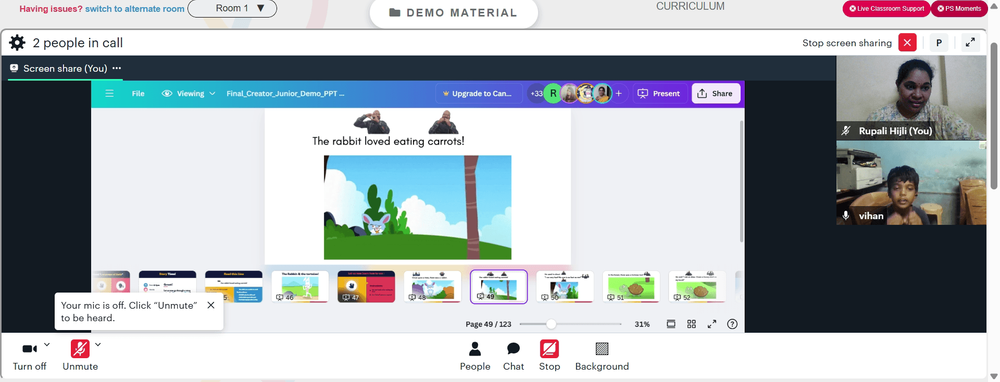Select slide thumbnail 50
This screenshot has width=1000, height=382.
click(564, 286)
